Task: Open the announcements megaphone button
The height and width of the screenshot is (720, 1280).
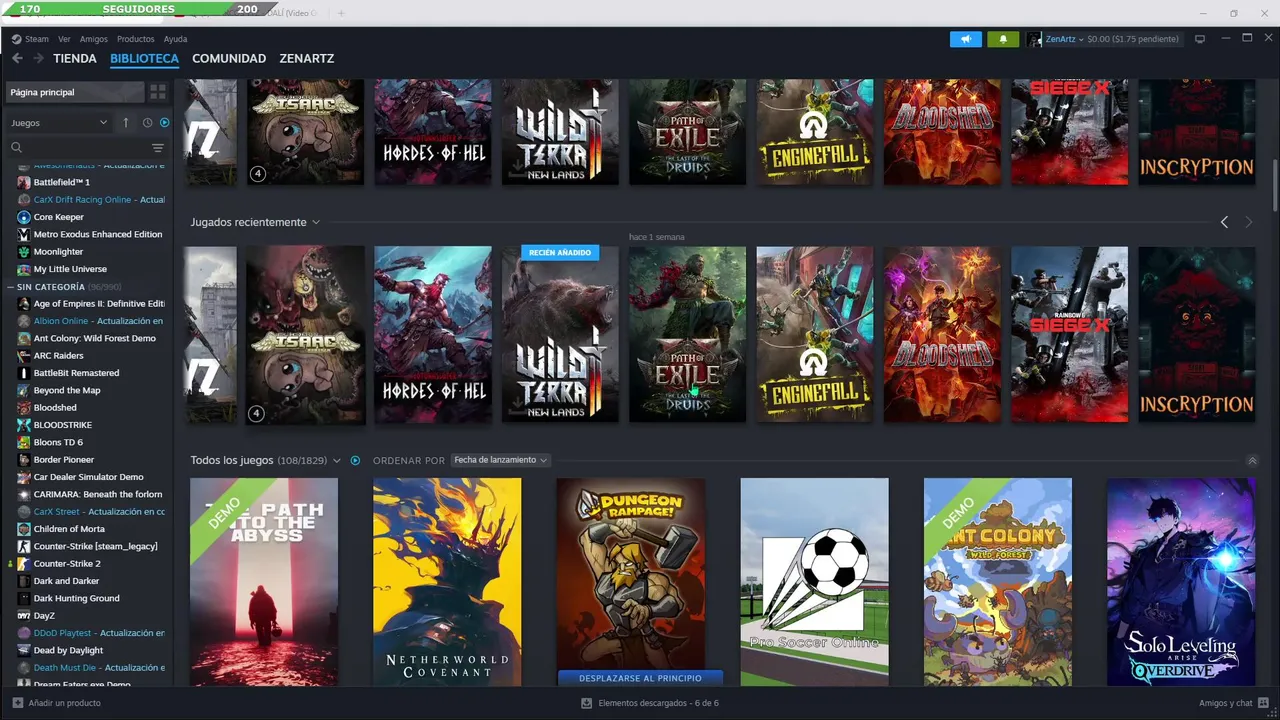Action: [x=965, y=39]
